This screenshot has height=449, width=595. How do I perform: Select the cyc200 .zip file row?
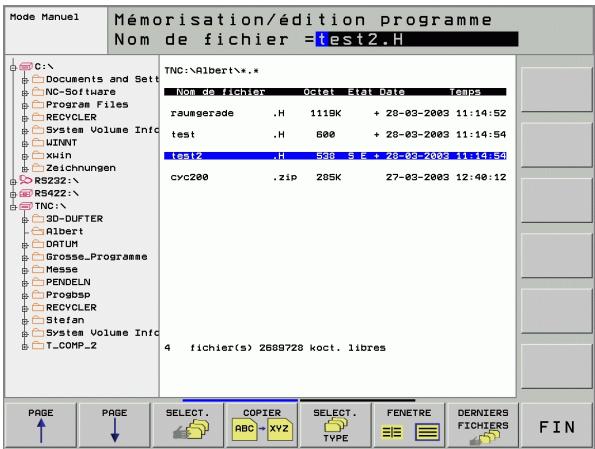click(335, 177)
